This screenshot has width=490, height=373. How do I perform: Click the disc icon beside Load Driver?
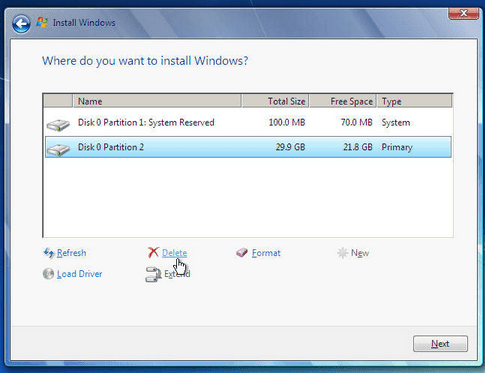pyautogui.click(x=48, y=274)
